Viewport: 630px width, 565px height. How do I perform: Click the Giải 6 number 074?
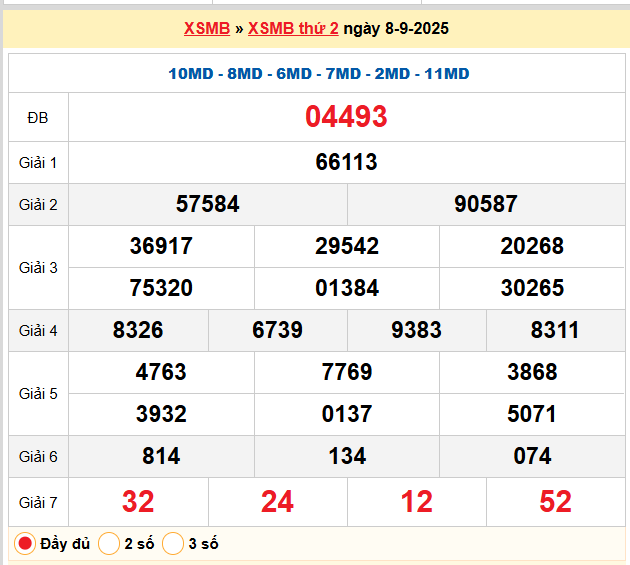click(x=532, y=456)
